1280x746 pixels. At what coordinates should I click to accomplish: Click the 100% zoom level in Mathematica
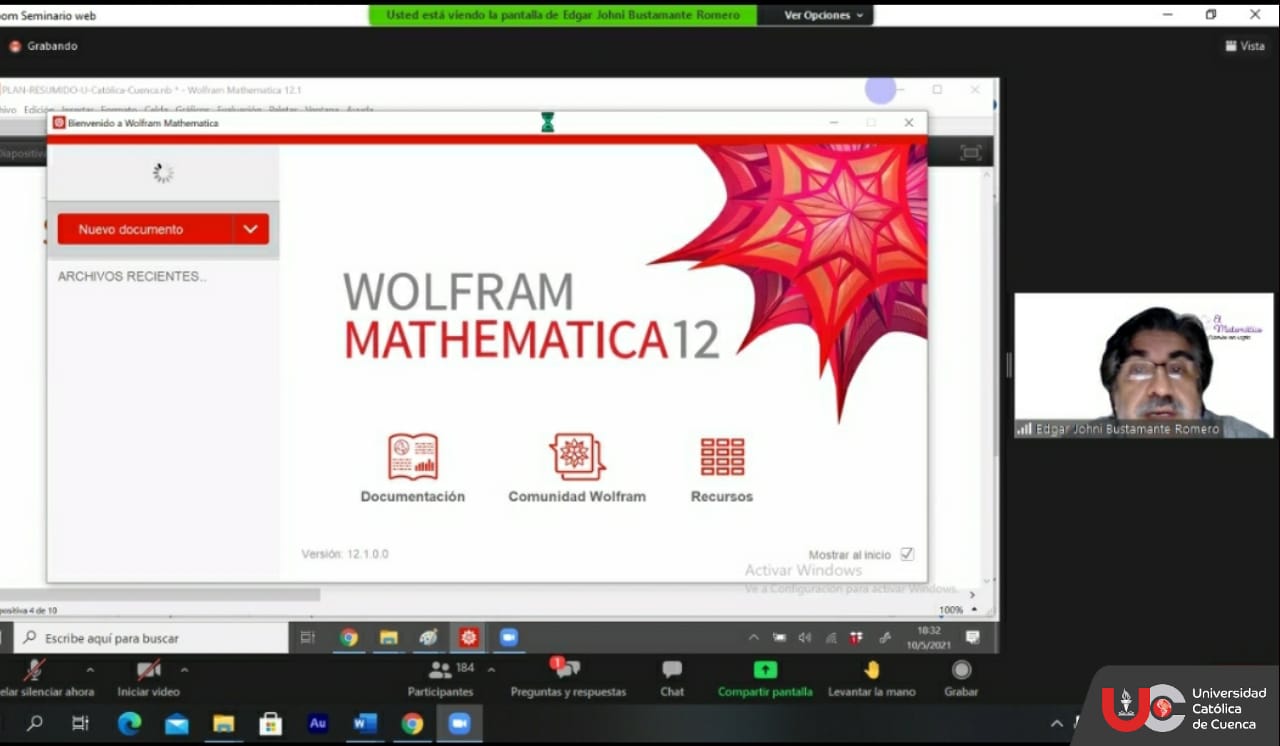(x=951, y=610)
